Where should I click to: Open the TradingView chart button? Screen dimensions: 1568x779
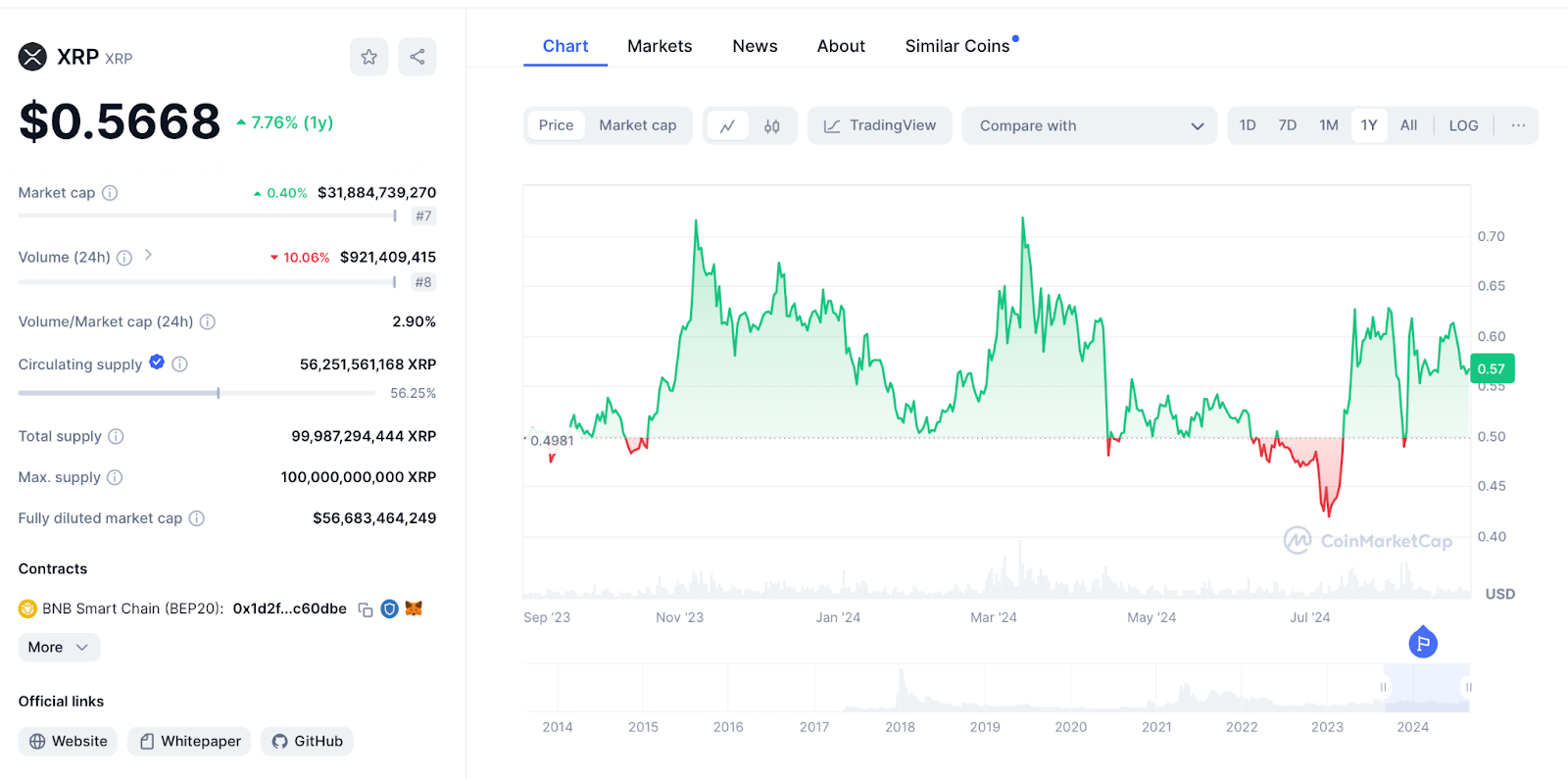[880, 125]
